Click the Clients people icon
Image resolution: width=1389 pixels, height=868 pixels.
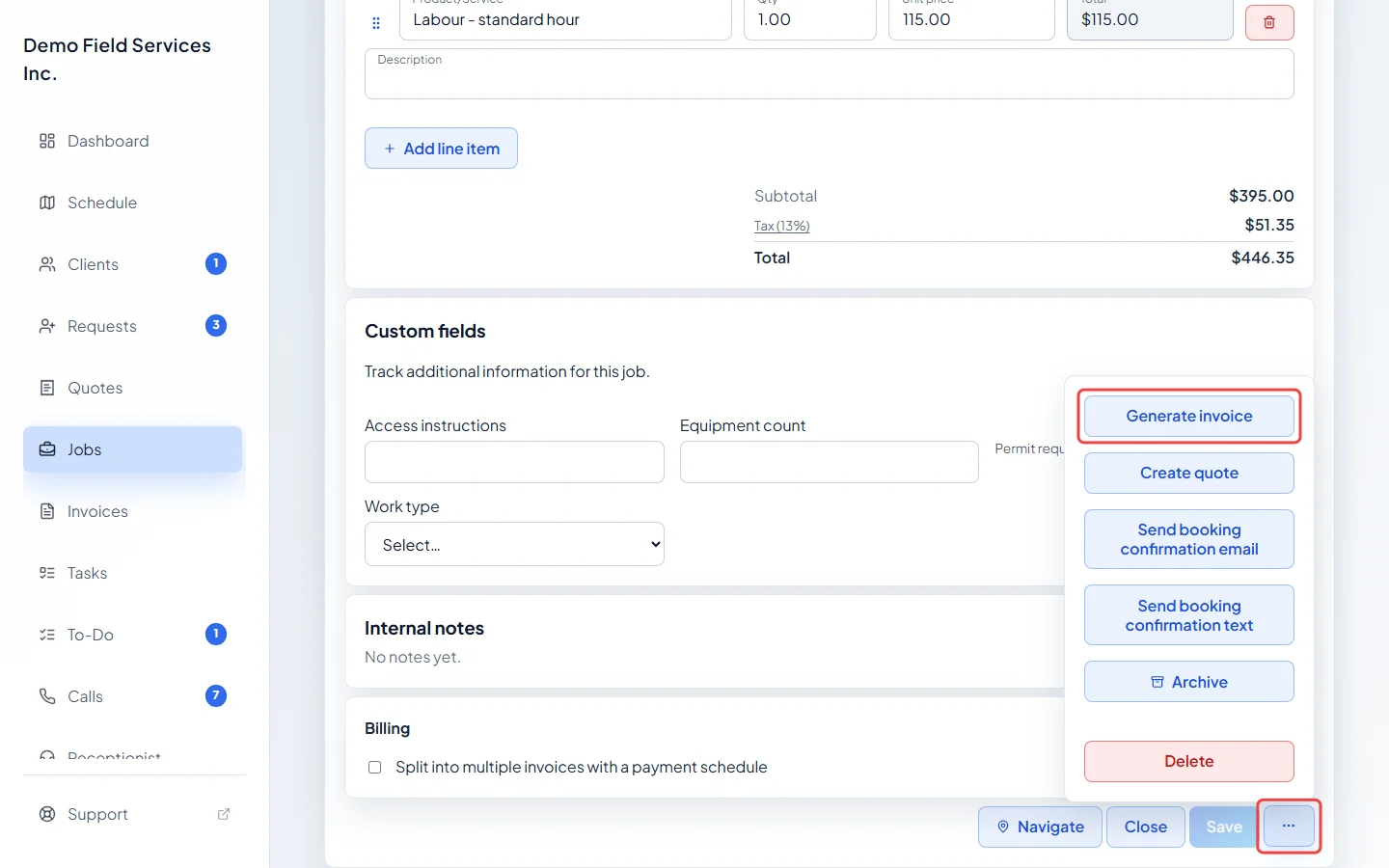point(47,264)
